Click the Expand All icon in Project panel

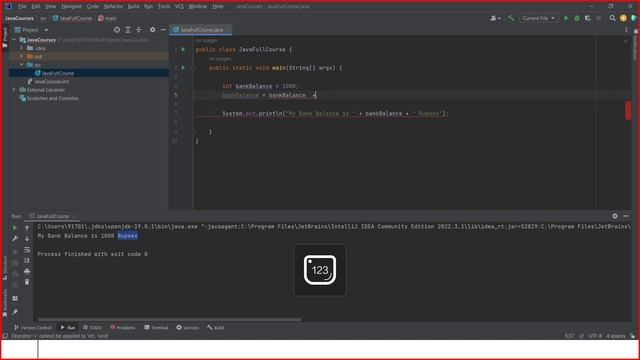click(128, 30)
